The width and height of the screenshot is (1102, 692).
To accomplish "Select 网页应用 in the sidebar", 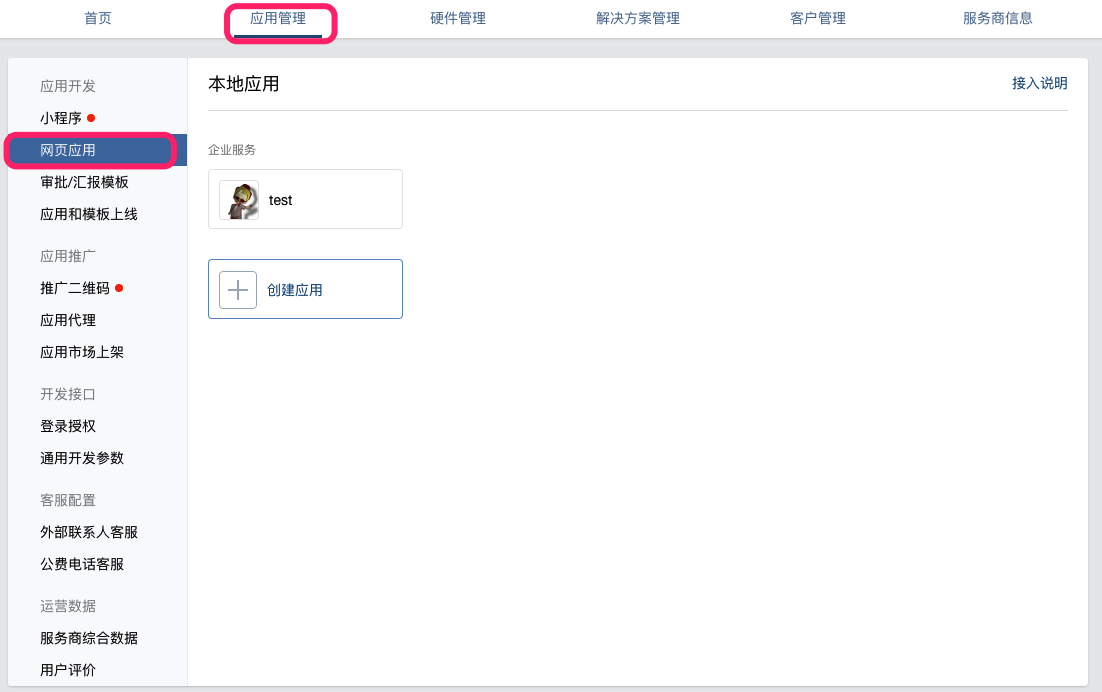I will (x=97, y=150).
